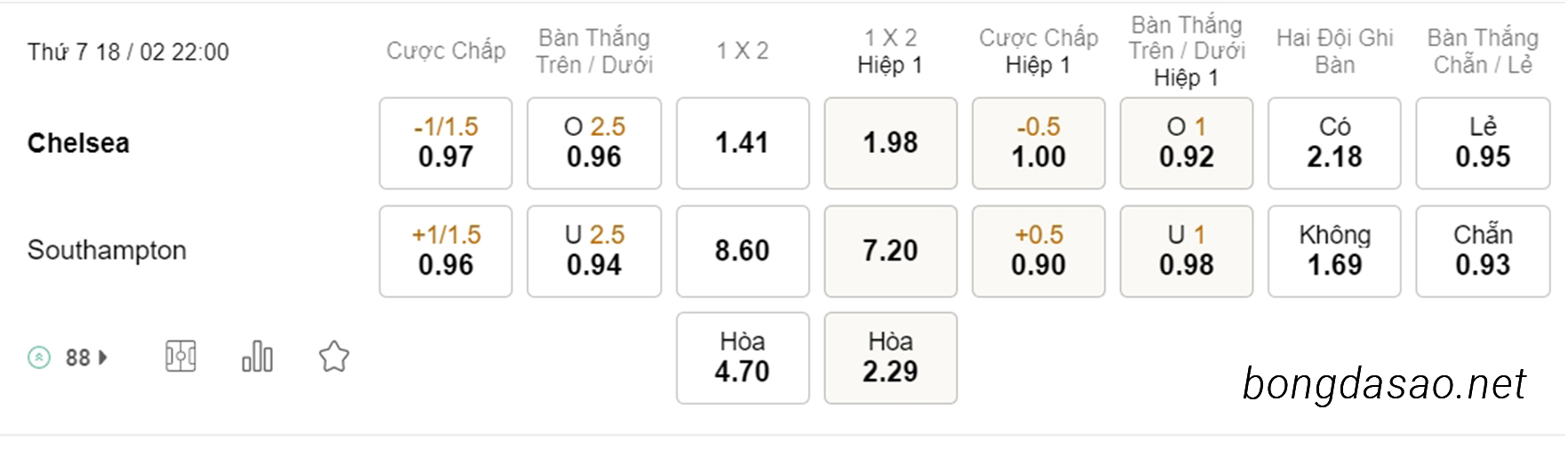The height and width of the screenshot is (450, 1568).
Task: Pick first-half Under 1 at 0.98
Action: pos(1187,251)
